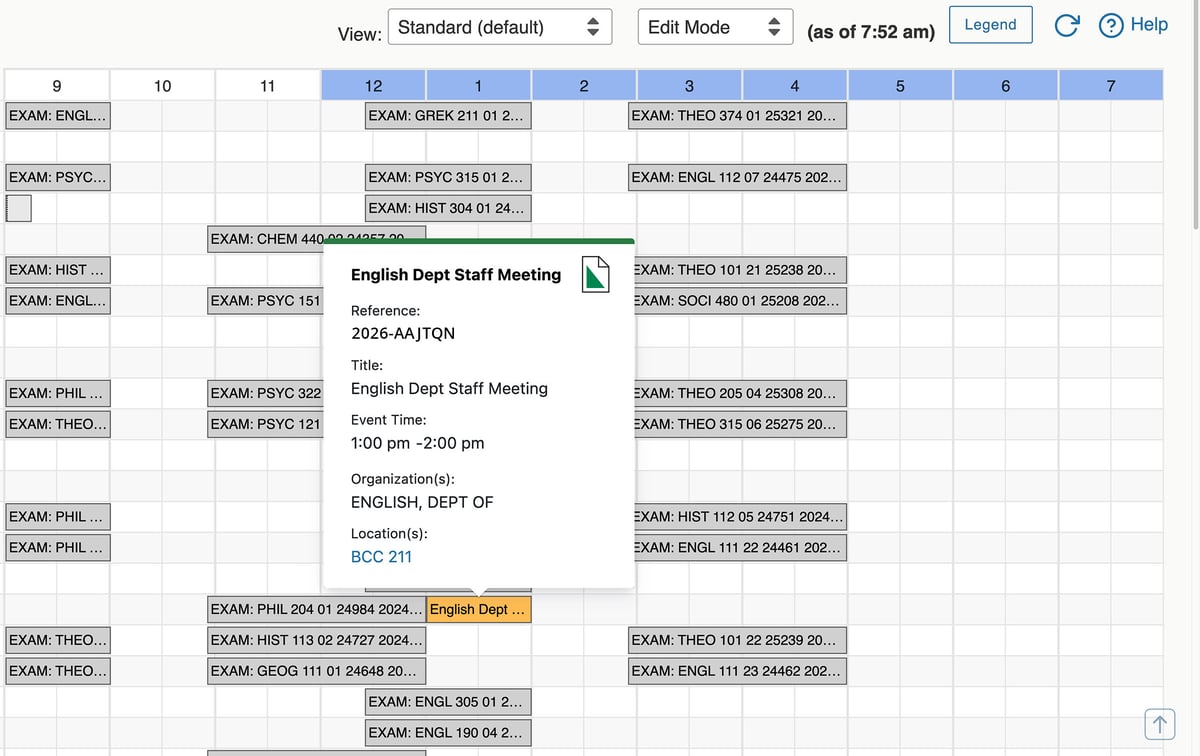Open EXAM: ENGL 305 01 event

(448, 702)
